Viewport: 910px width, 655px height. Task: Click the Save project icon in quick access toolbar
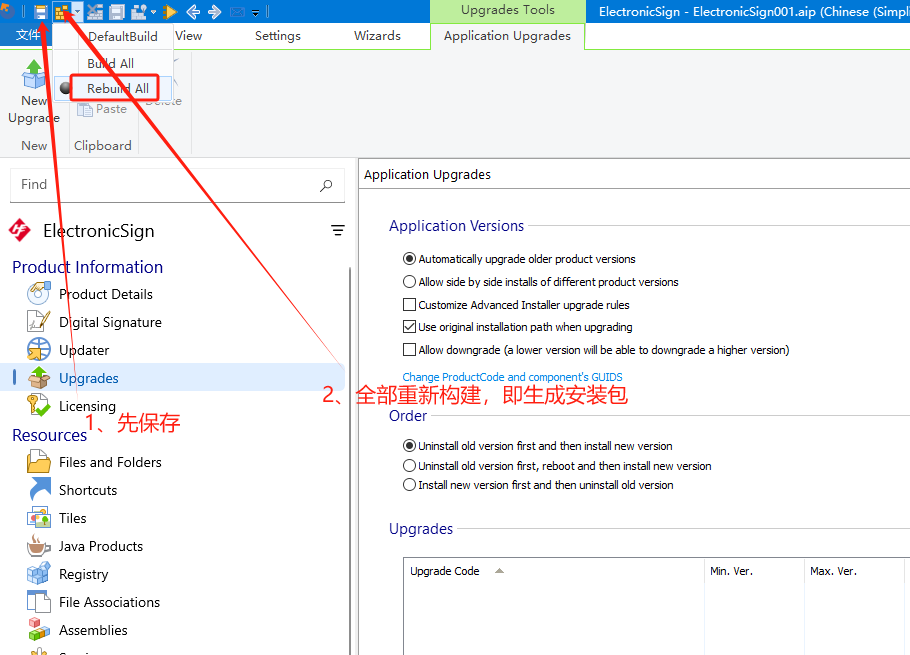40,12
